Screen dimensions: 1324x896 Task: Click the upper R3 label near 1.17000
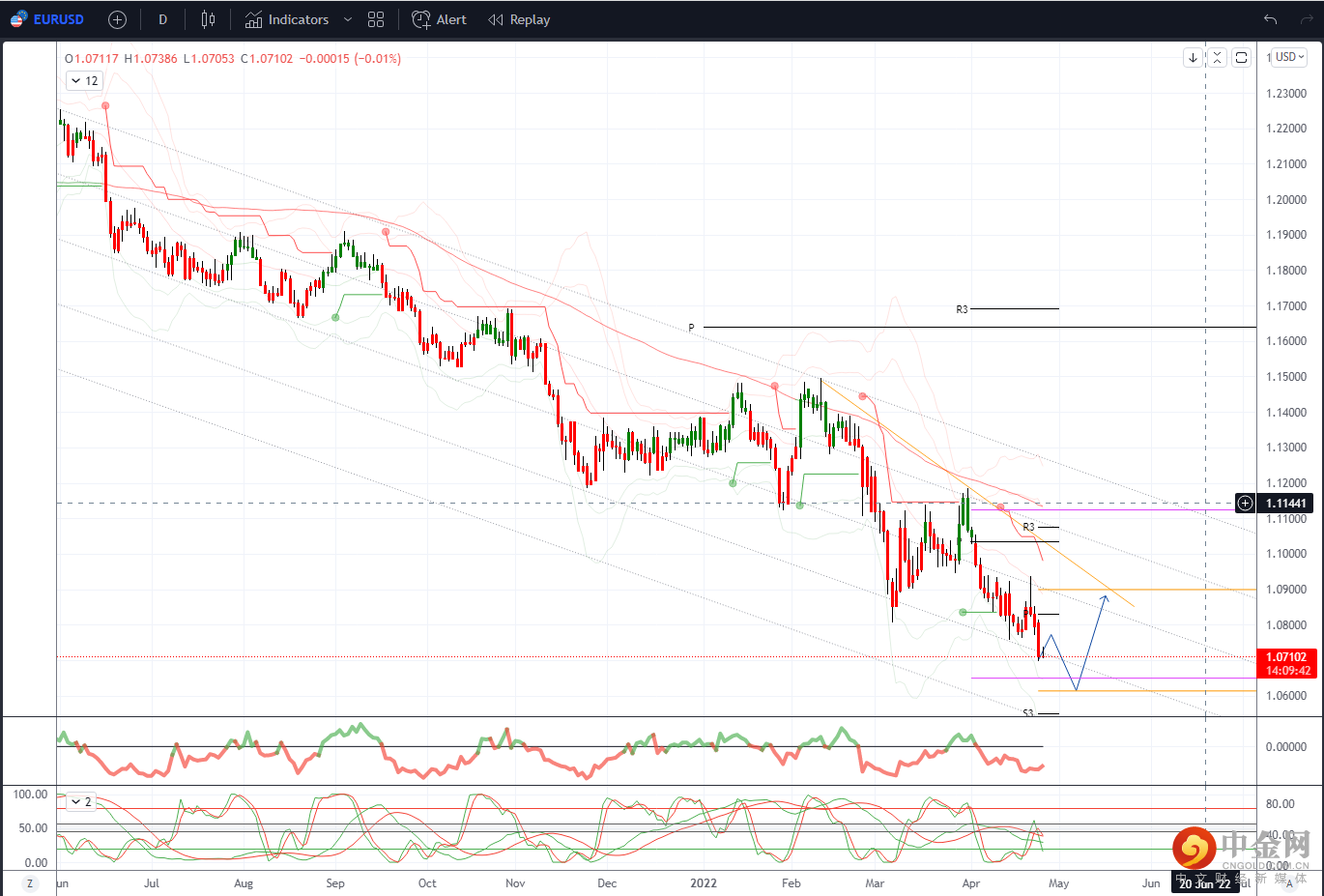point(962,310)
